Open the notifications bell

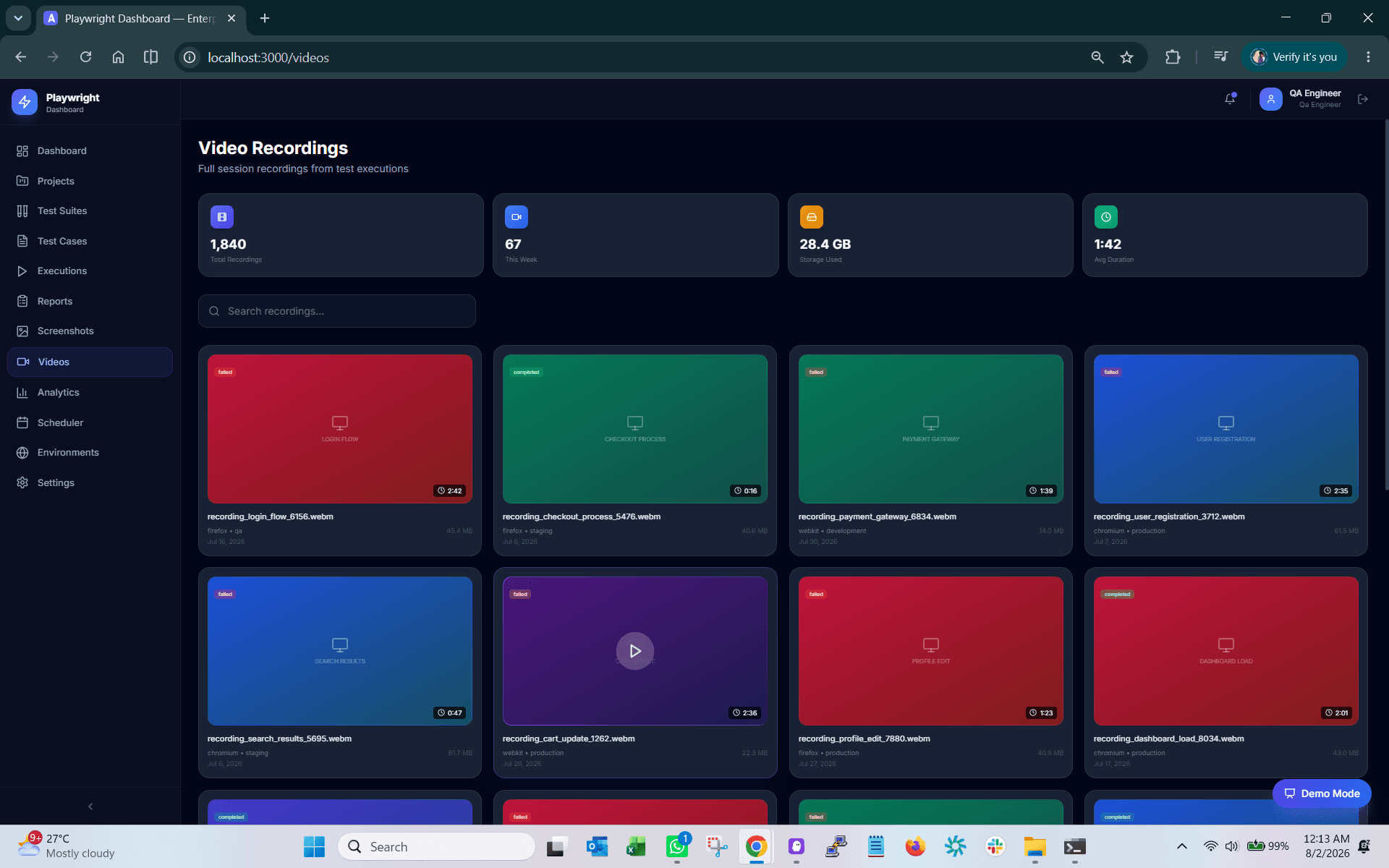[x=1230, y=99]
